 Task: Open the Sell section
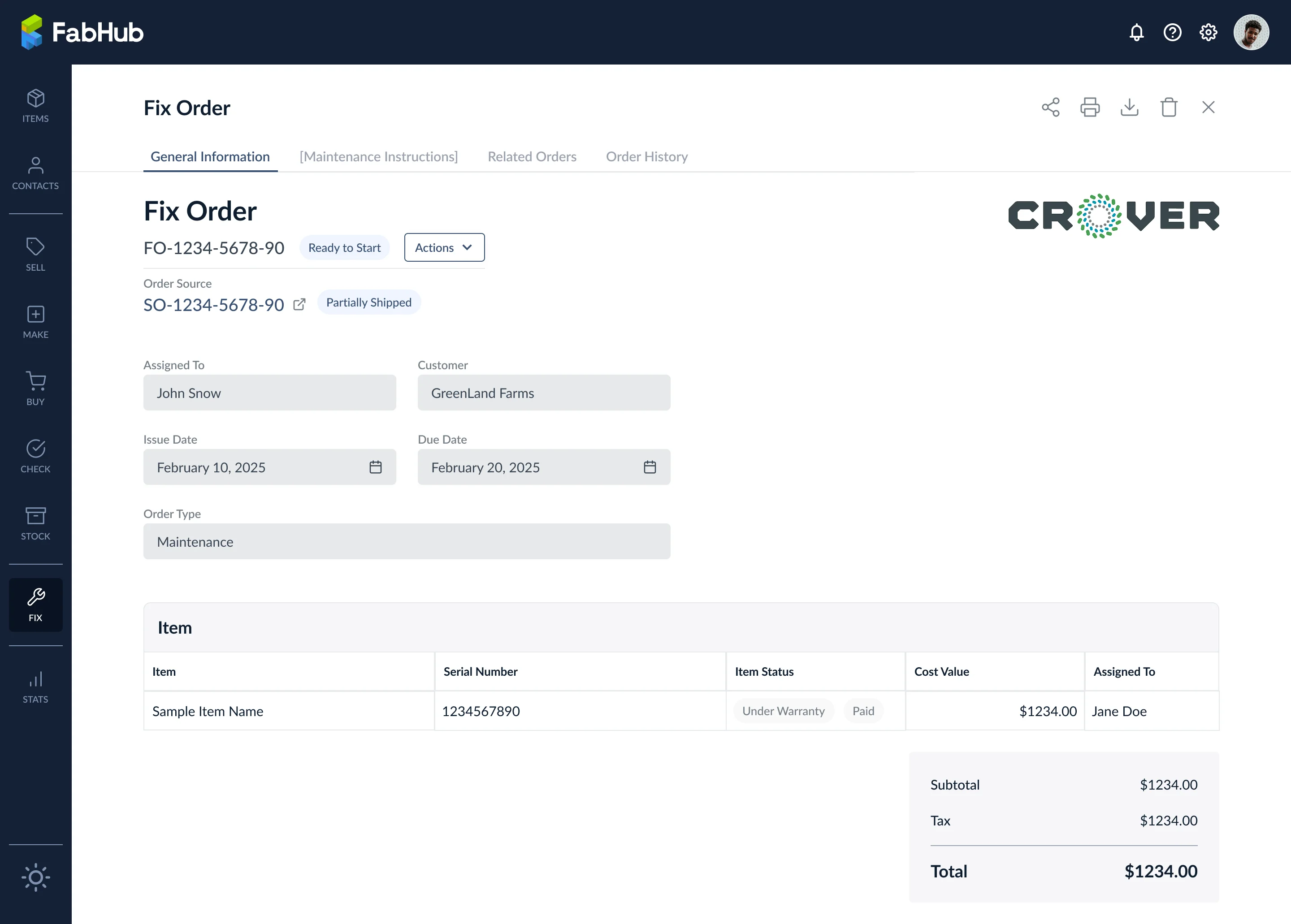point(35,255)
